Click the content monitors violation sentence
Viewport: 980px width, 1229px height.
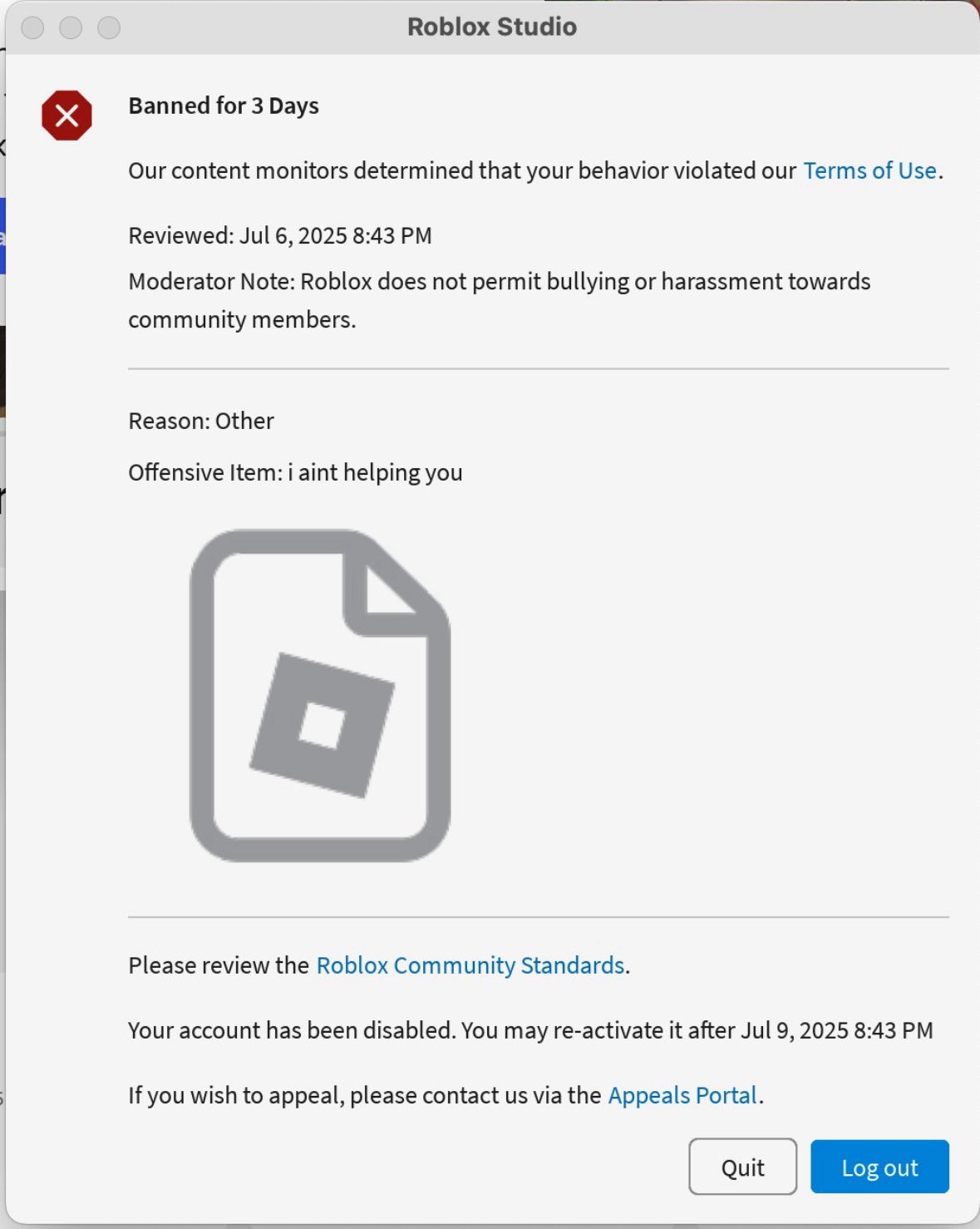461,170
